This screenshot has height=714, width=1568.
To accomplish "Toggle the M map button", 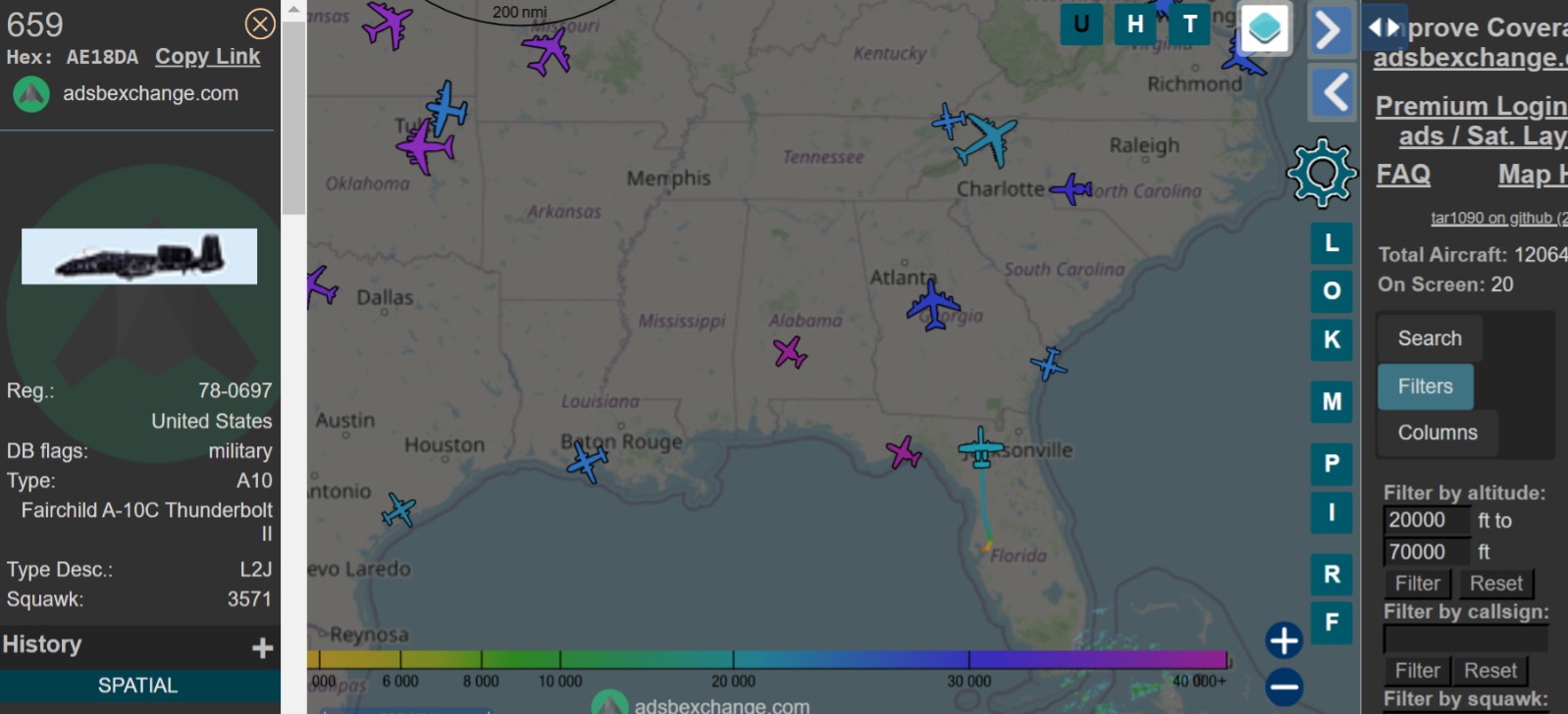I will point(1332,401).
